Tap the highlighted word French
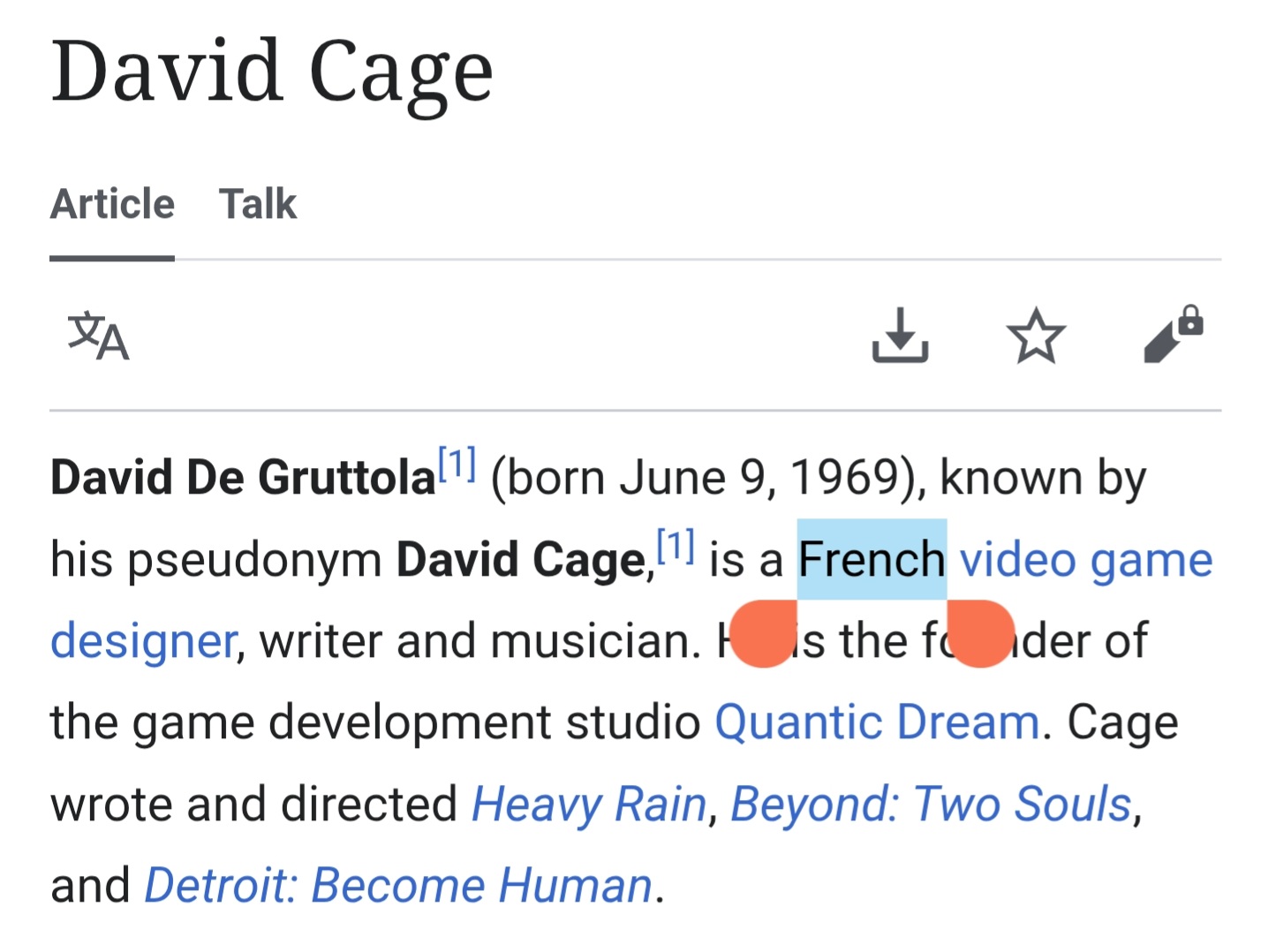Image resolution: width=1261 pixels, height=952 pixels. [x=872, y=560]
